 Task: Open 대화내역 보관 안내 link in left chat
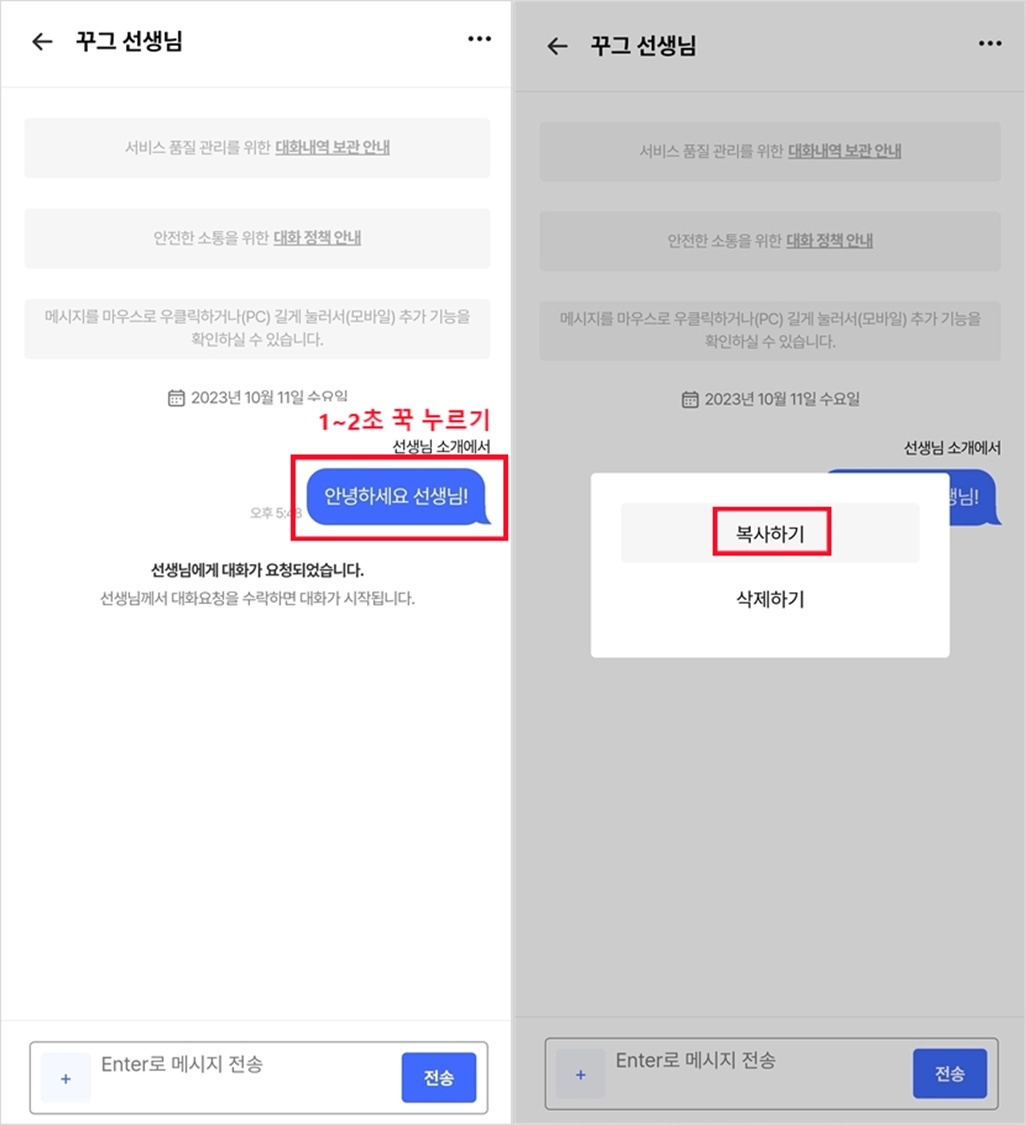tap(333, 147)
